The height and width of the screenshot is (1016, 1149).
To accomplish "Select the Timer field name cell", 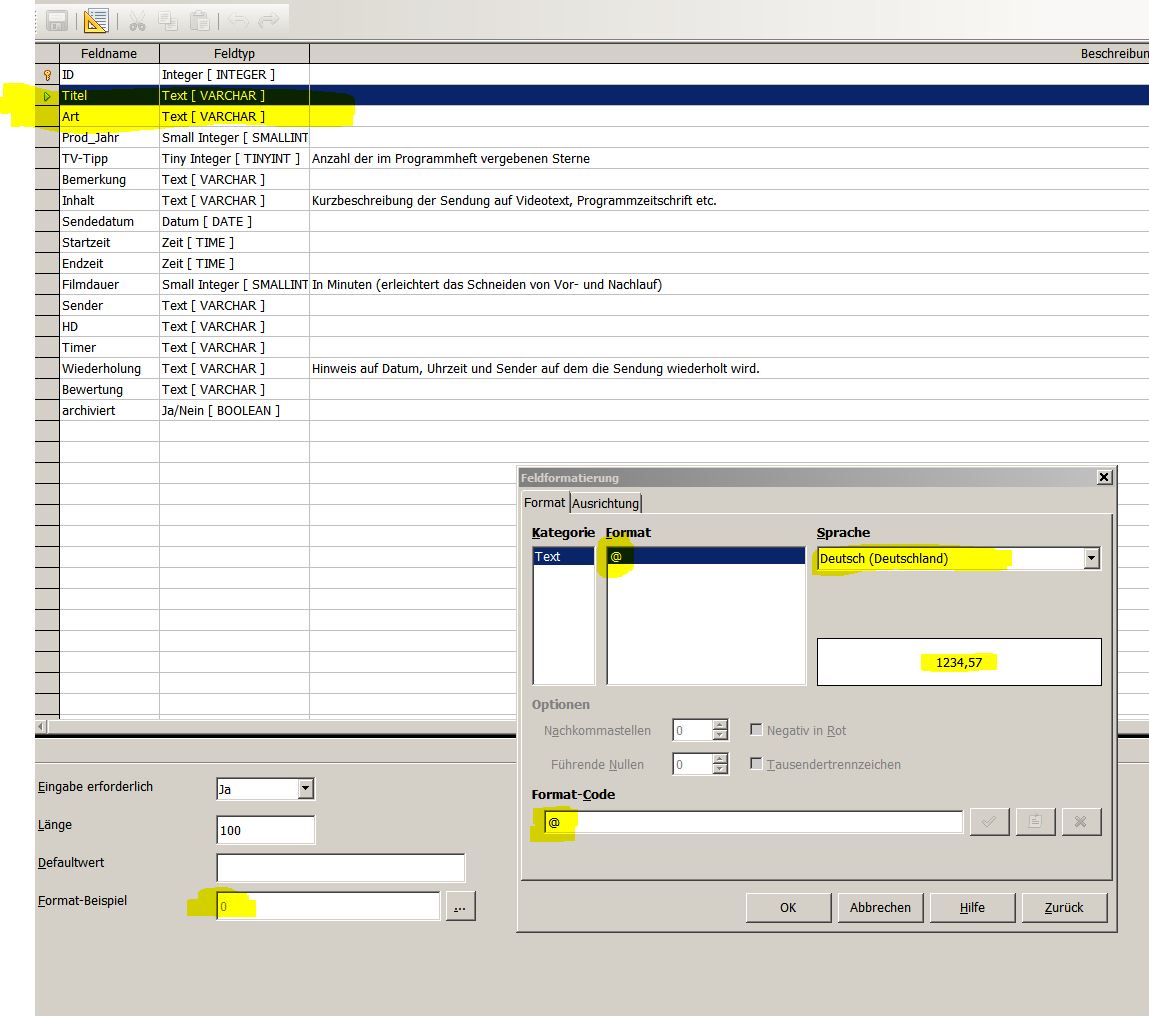I will tap(109, 347).
